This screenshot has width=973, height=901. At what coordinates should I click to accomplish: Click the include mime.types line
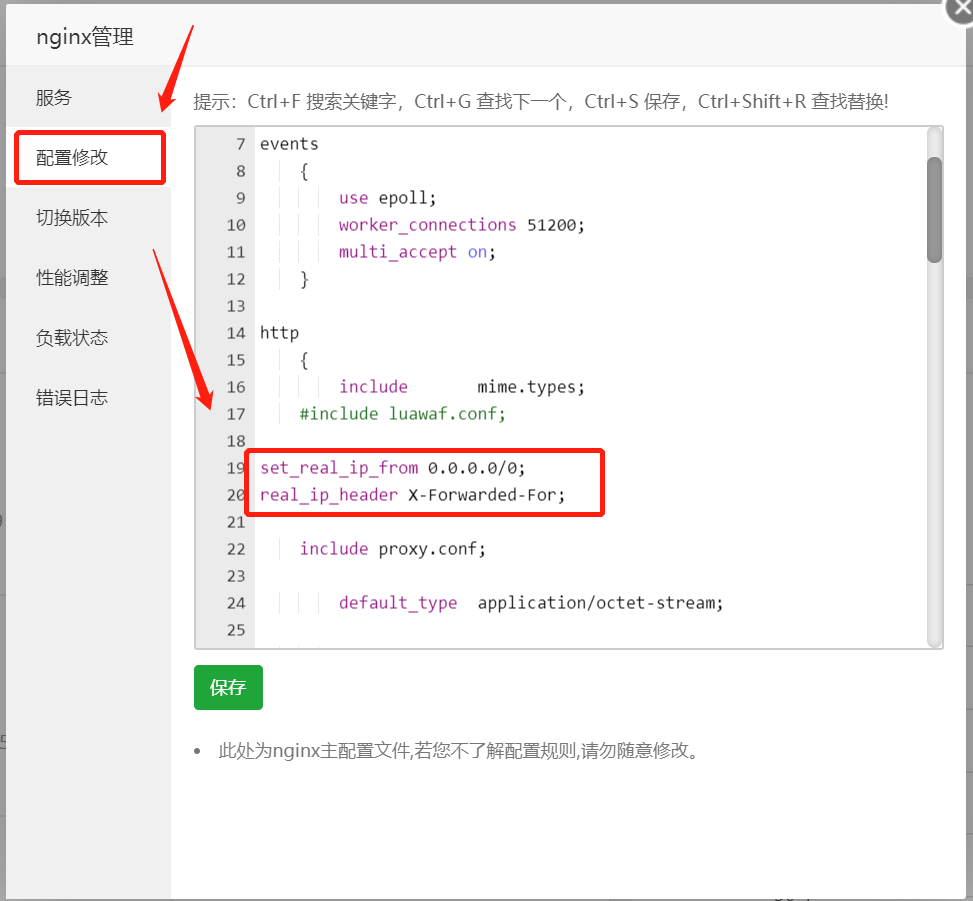click(461, 387)
